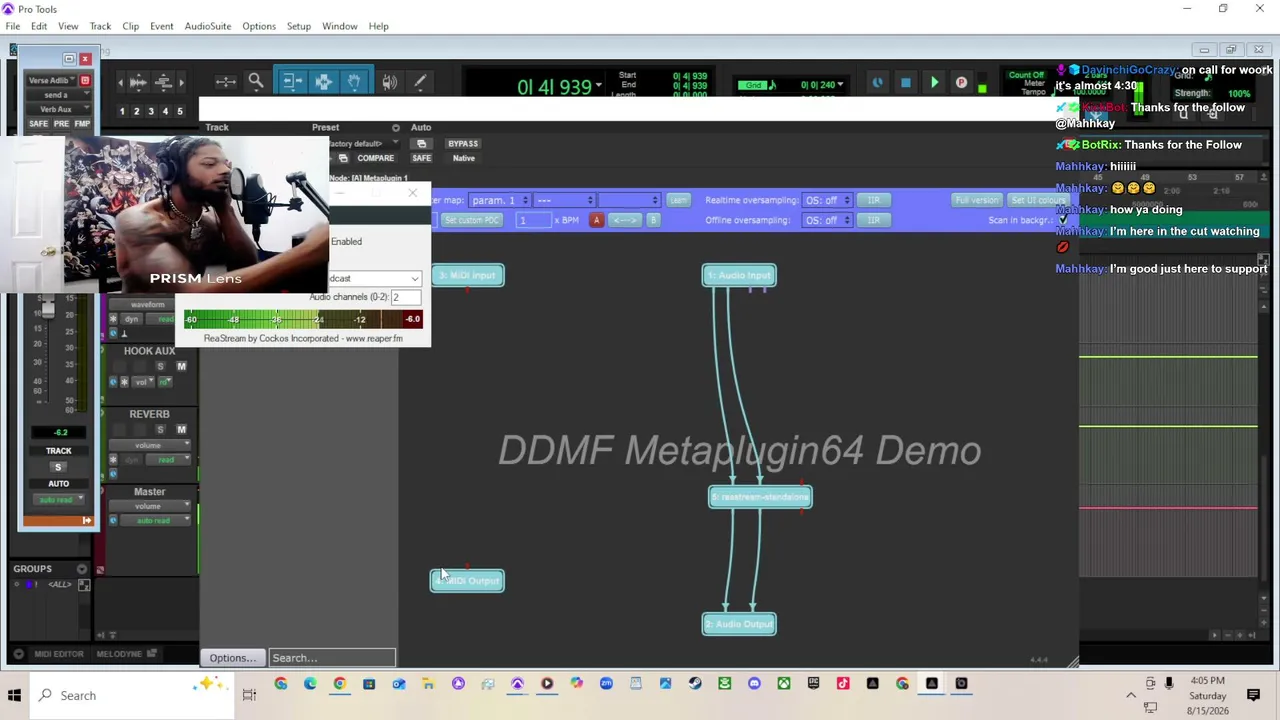Recall Zoom Preset 3
Image resolution: width=1280 pixels, height=720 pixels.
151,111
